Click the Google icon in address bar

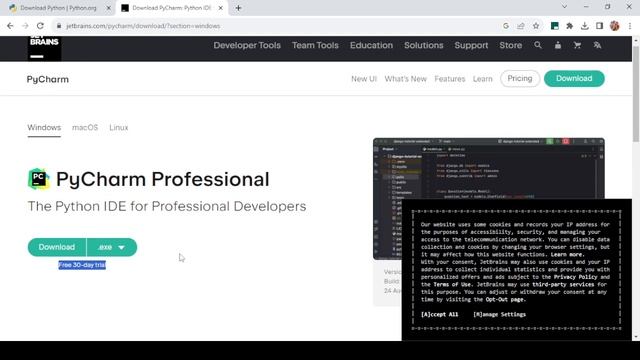pyautogui.click(x=506, y=26)
